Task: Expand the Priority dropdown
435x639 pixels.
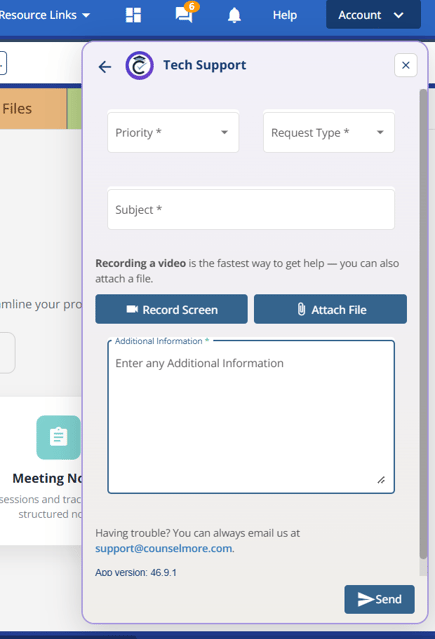Action: coord(173,132)
